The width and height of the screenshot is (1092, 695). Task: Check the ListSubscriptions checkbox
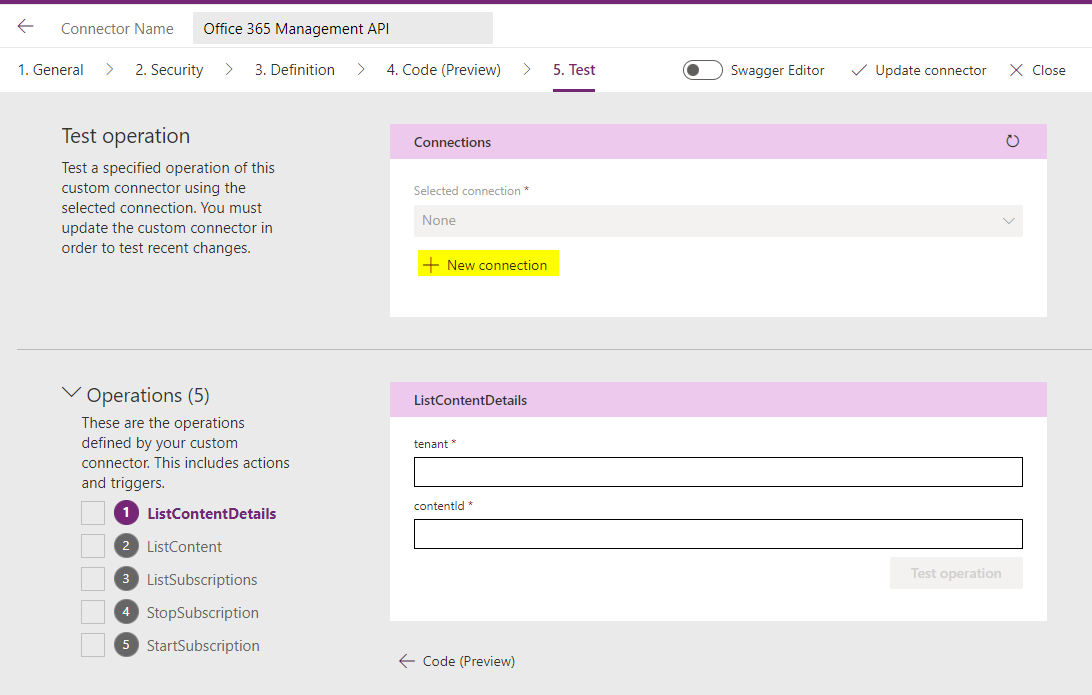point(92,578)
